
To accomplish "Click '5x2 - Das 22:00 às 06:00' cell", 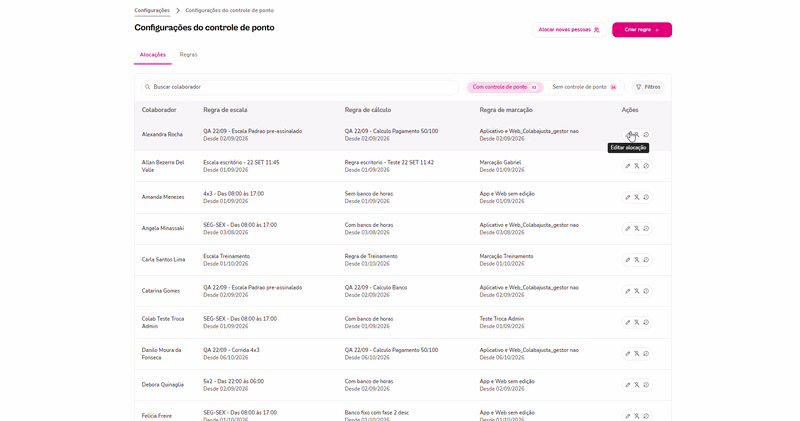I will 234,381.
